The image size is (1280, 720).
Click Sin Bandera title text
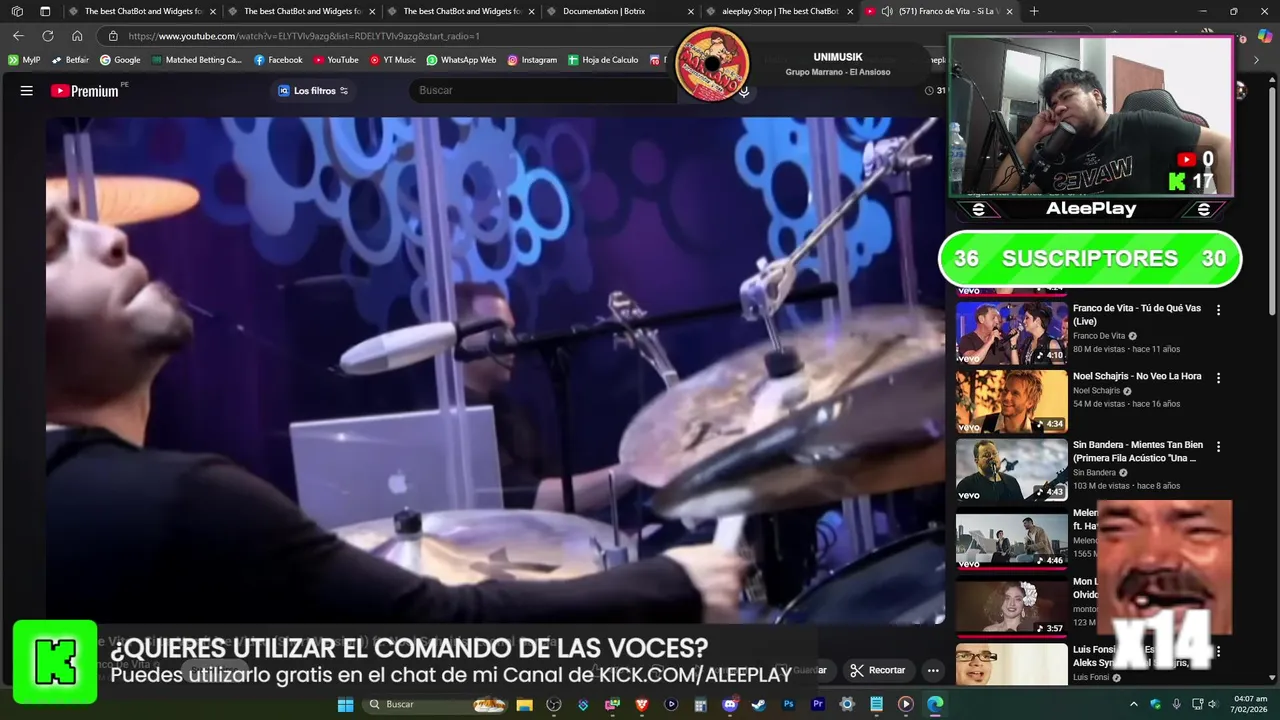click(x=1138, y=451)
